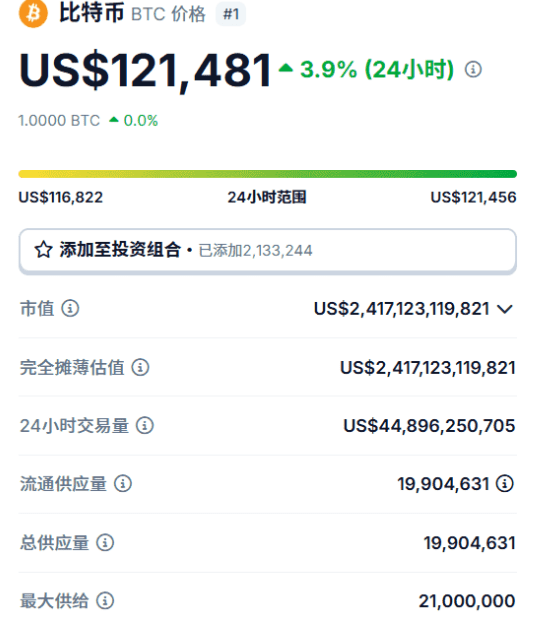537x623 pixels.
Task: Click the 添加至投资组合 button
Action: click(x=268, y=251)
